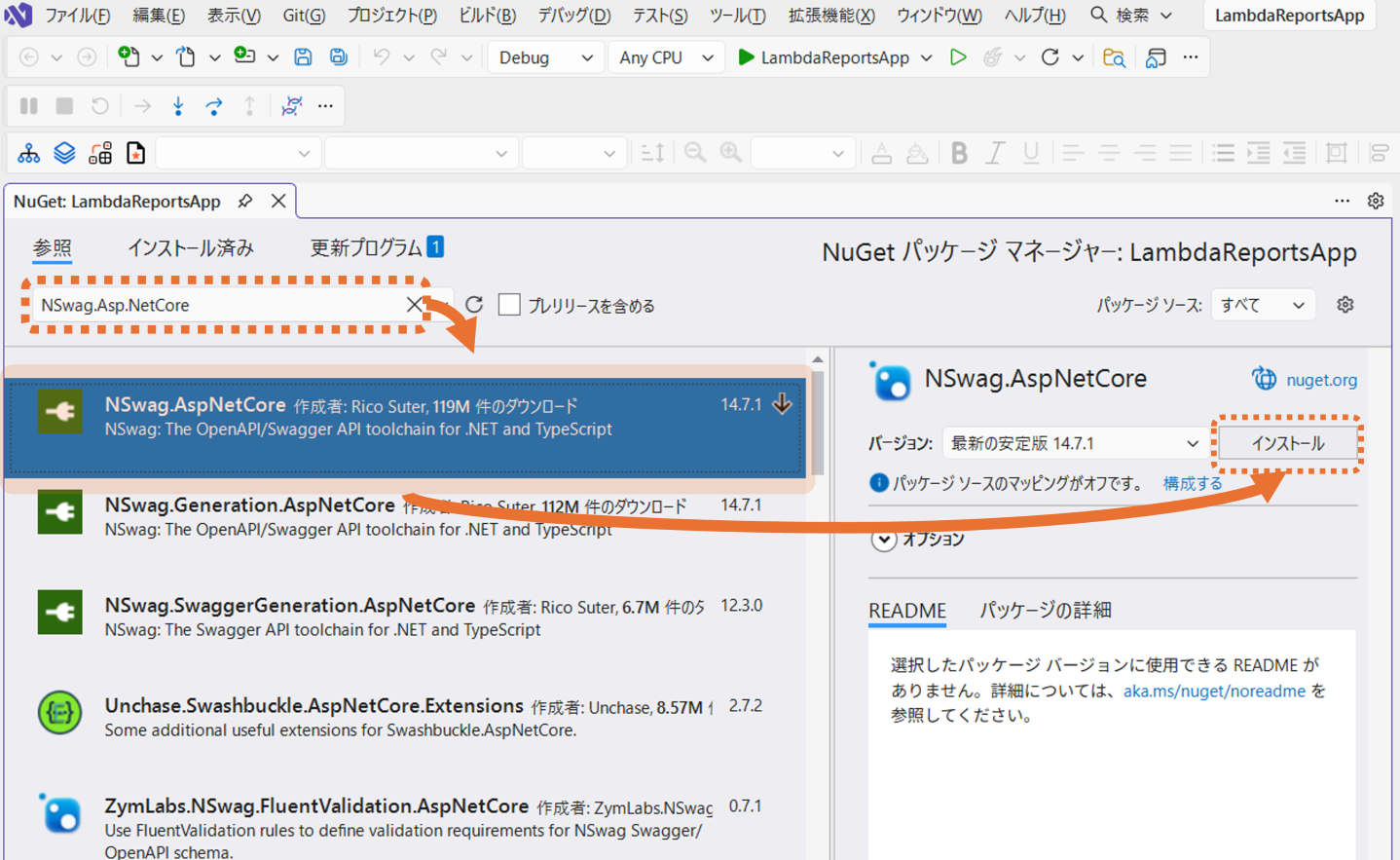Open the debug toolbar overflow ellipsis

click(x=326, y=105)
